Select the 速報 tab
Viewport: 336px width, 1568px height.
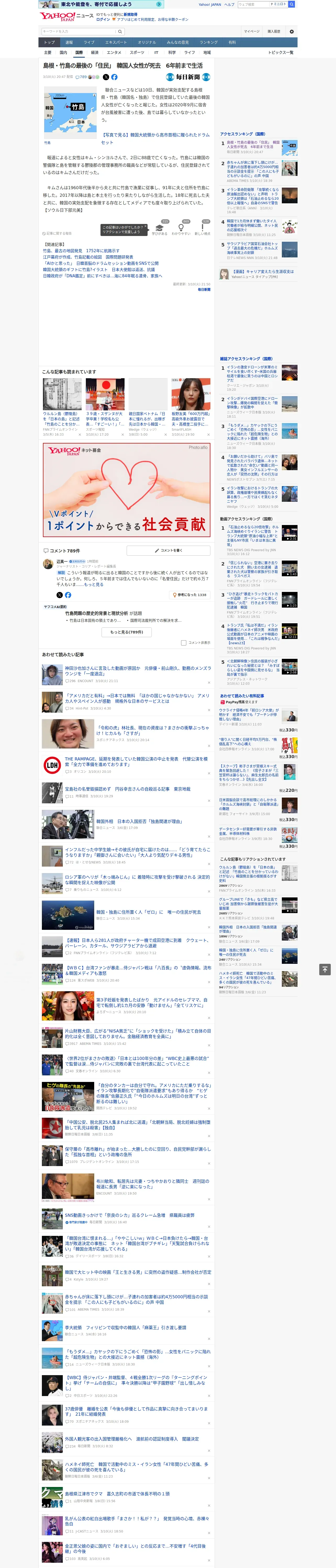tap(69, 42)
